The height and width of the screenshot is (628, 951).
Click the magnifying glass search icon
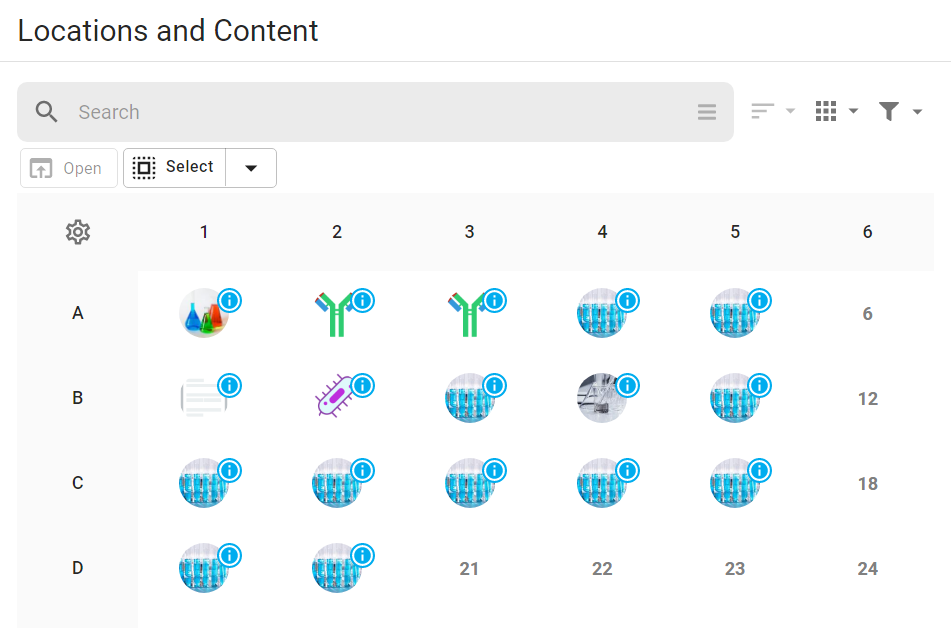click(x=46, y=112)
